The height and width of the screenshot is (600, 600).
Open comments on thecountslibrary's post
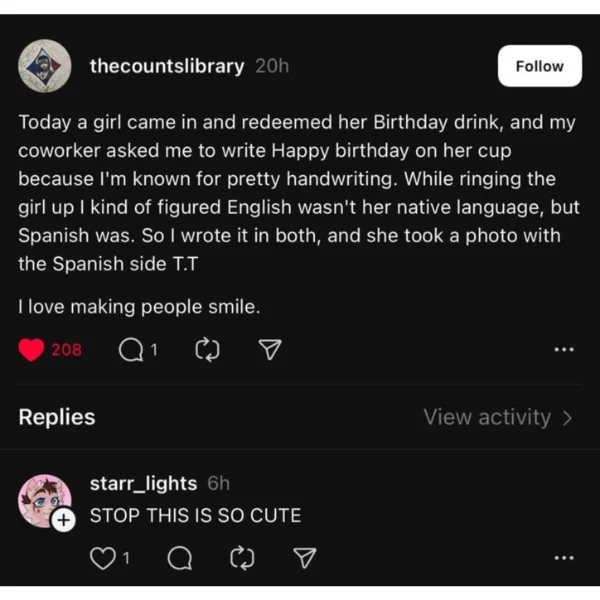(131, 350)
